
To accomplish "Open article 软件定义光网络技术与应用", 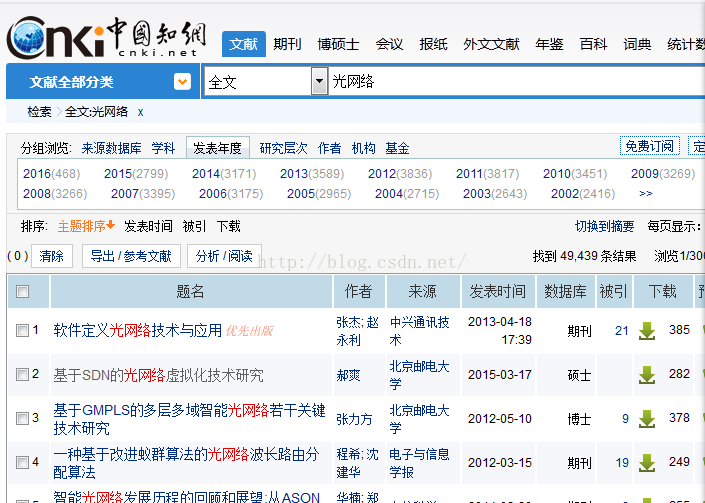I will click(138, 331).
